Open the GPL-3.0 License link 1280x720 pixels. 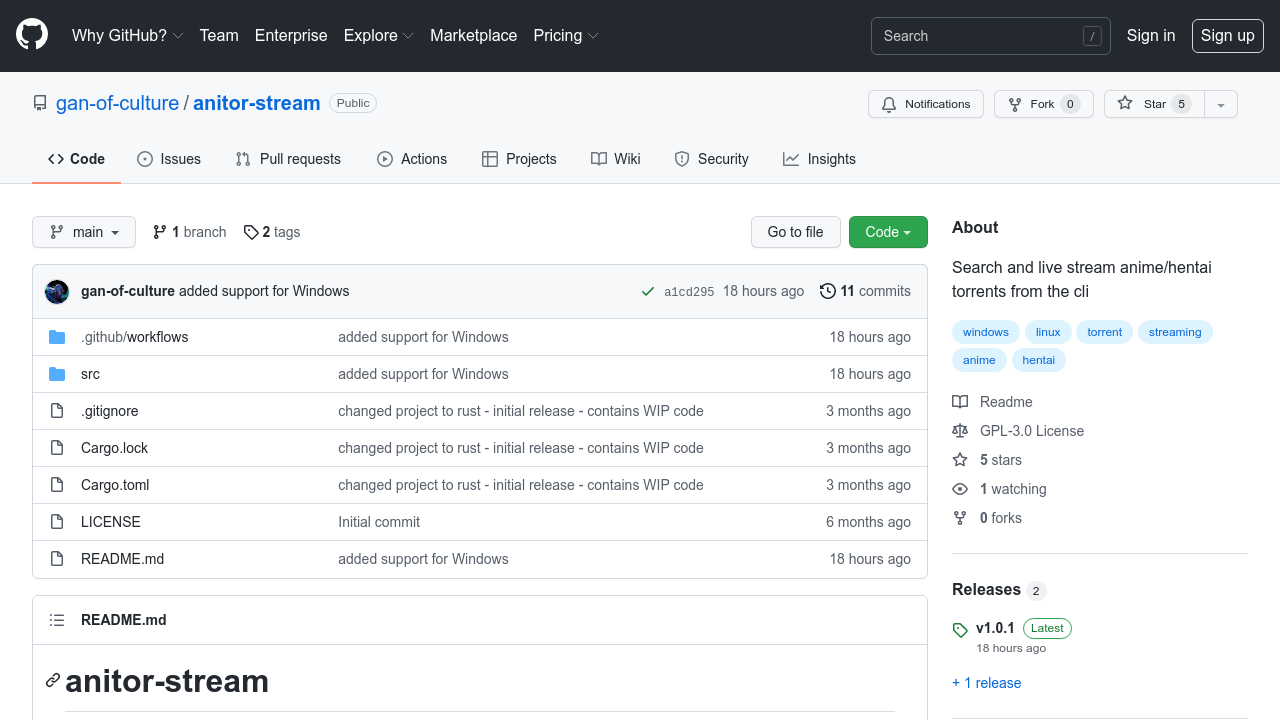click(x=1032, y=431)
